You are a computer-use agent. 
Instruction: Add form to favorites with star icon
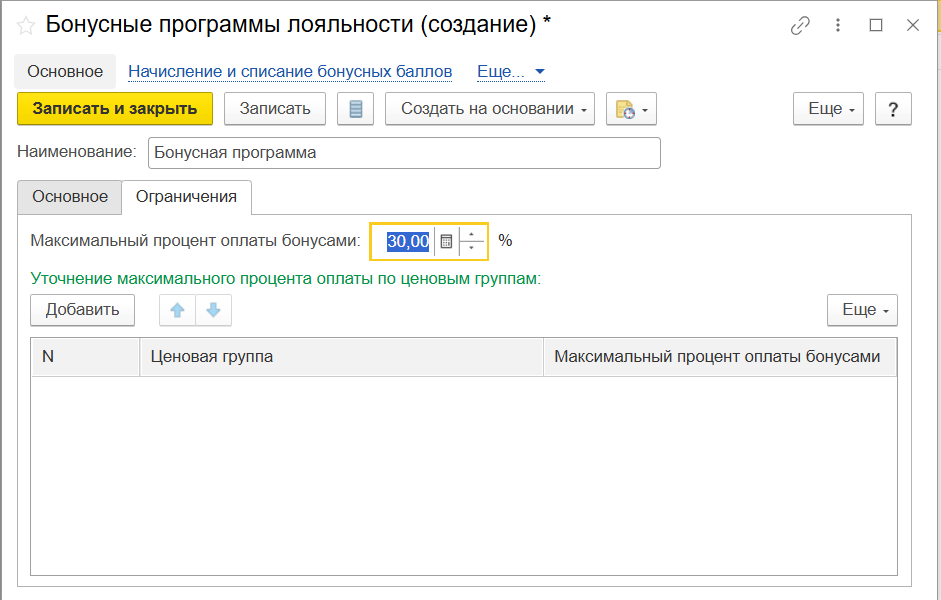(x=26, y=26)
